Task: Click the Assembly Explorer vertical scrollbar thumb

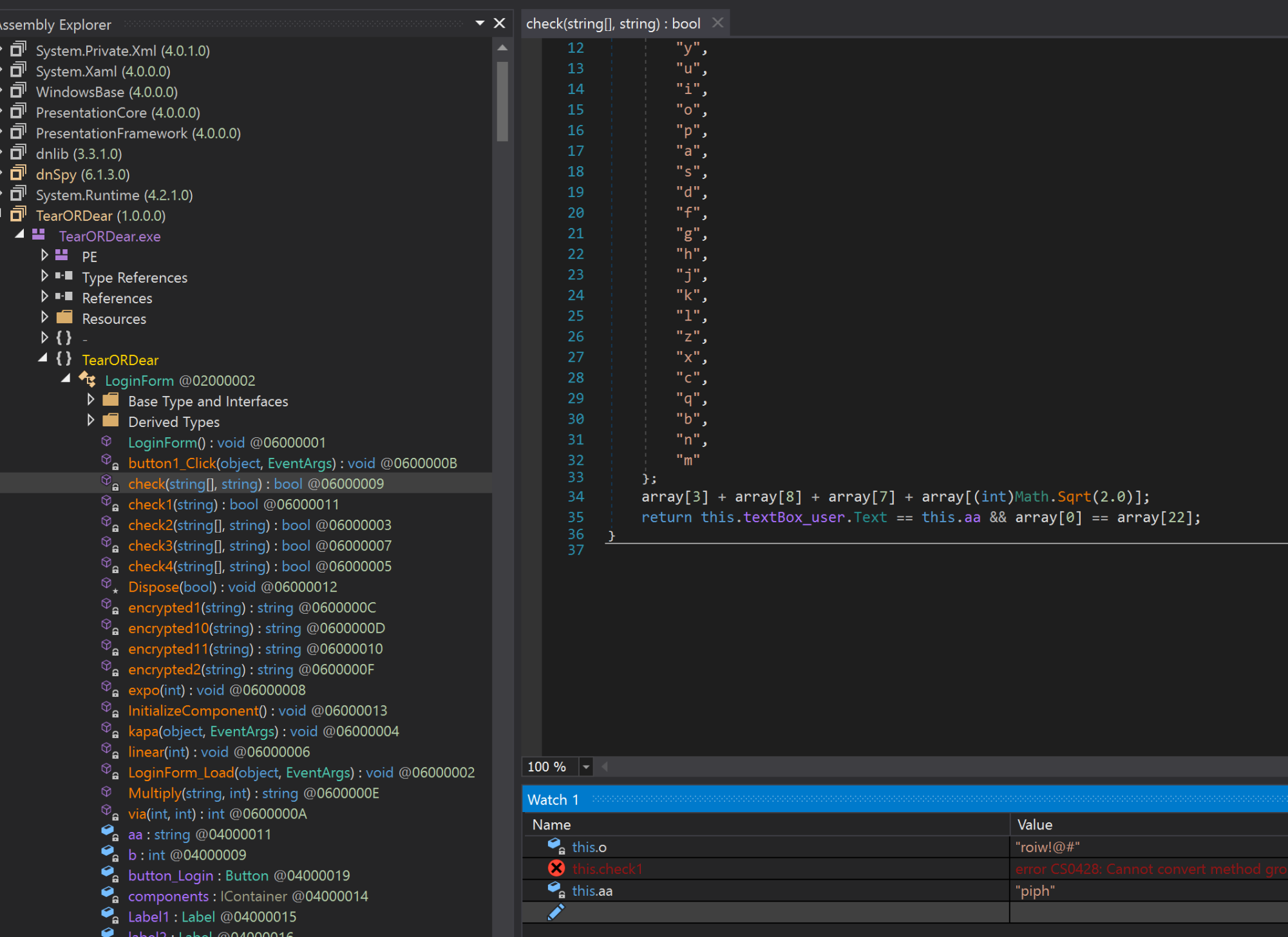Action: pos(502,100)
